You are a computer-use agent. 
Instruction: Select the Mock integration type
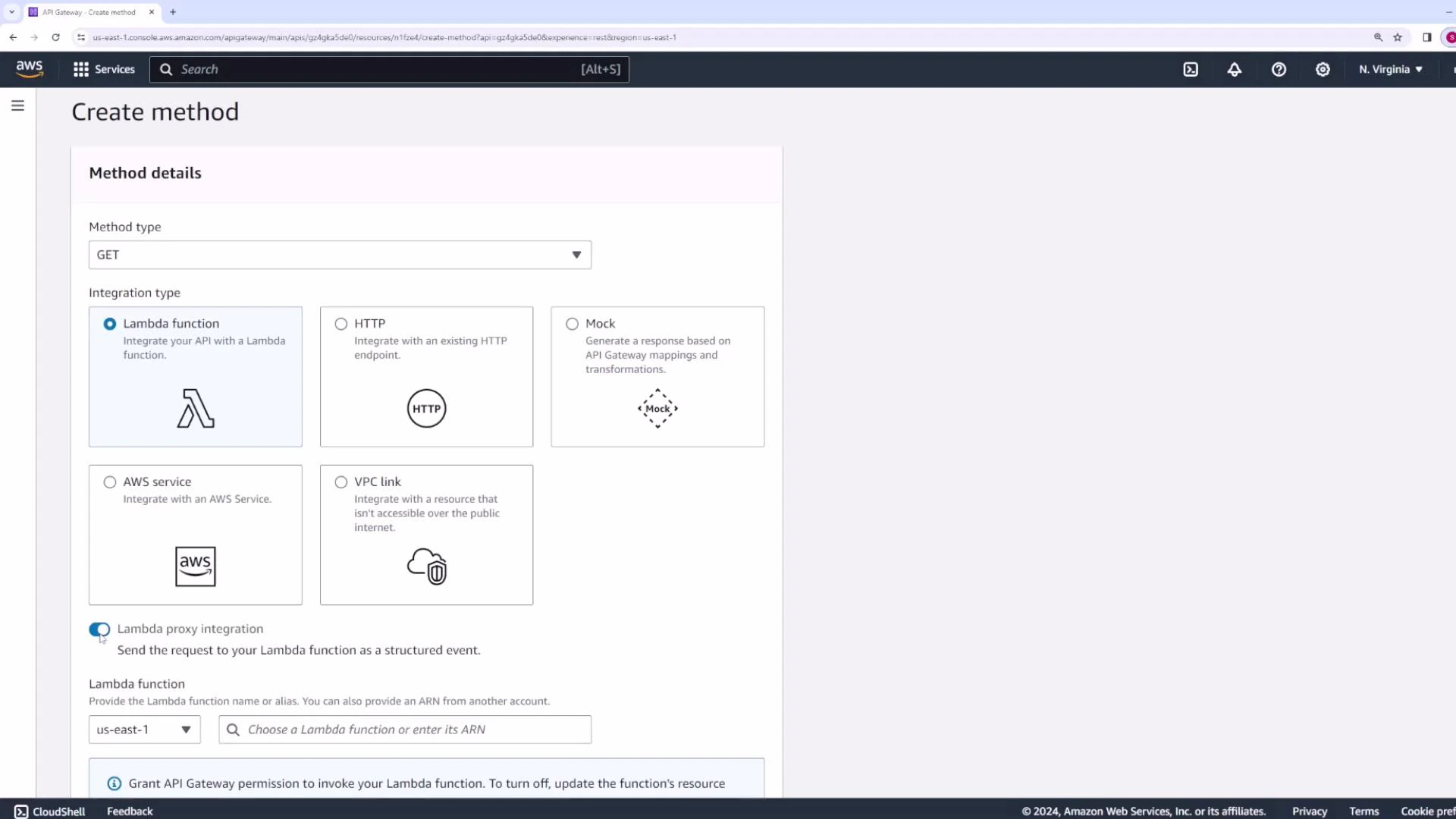(x=572, y=324)
